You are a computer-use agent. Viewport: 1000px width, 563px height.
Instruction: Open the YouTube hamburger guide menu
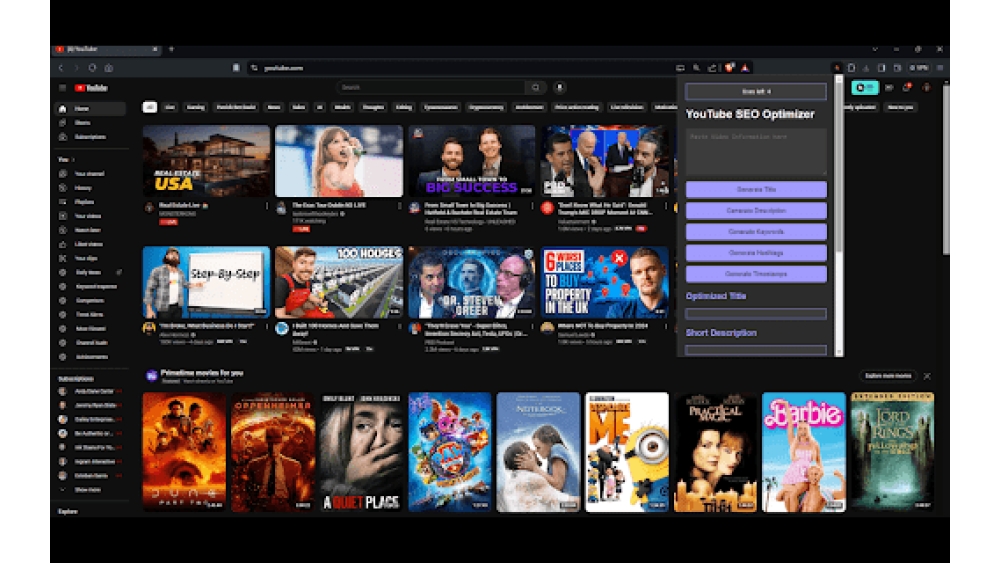tap(62, 88)
